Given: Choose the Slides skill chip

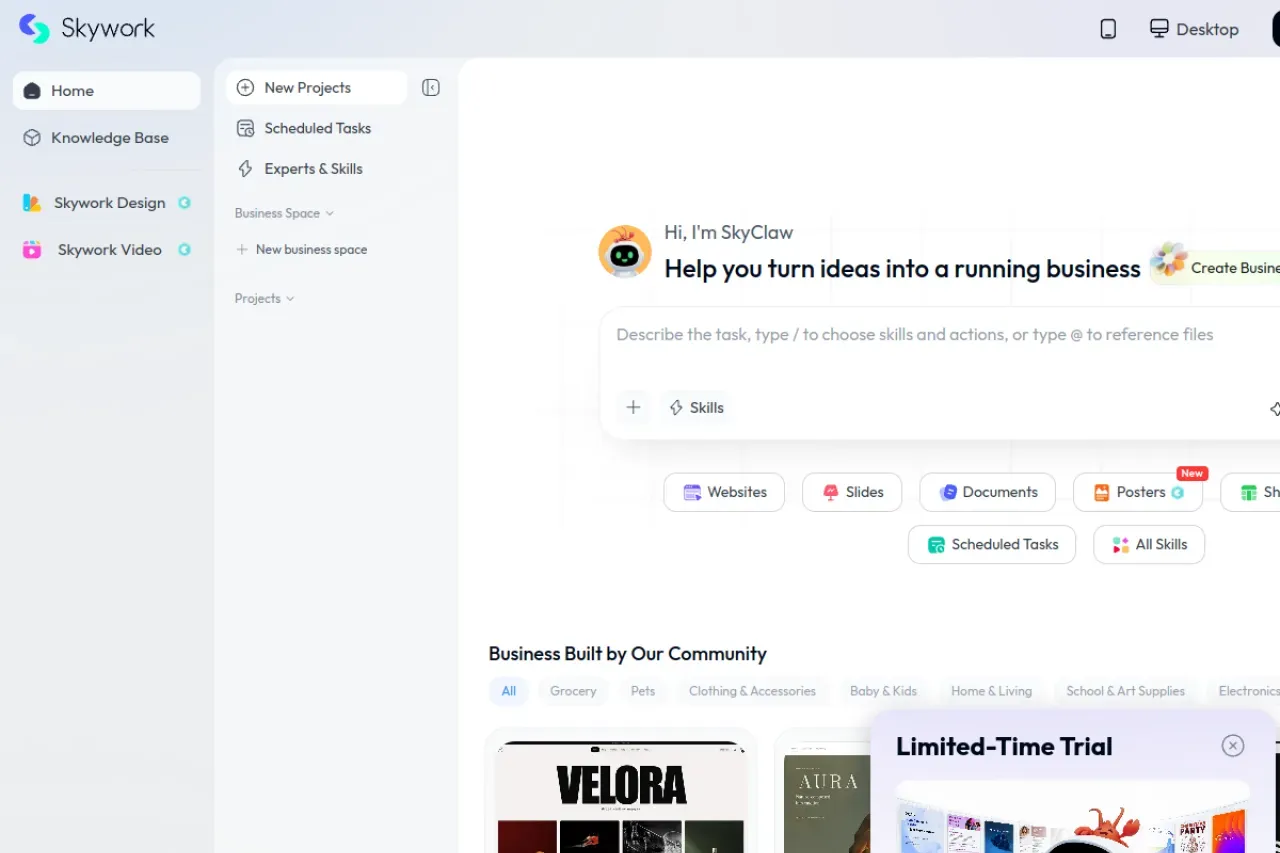Looking at the screenshot, I should pyautogui.click(x=852, y=492).
